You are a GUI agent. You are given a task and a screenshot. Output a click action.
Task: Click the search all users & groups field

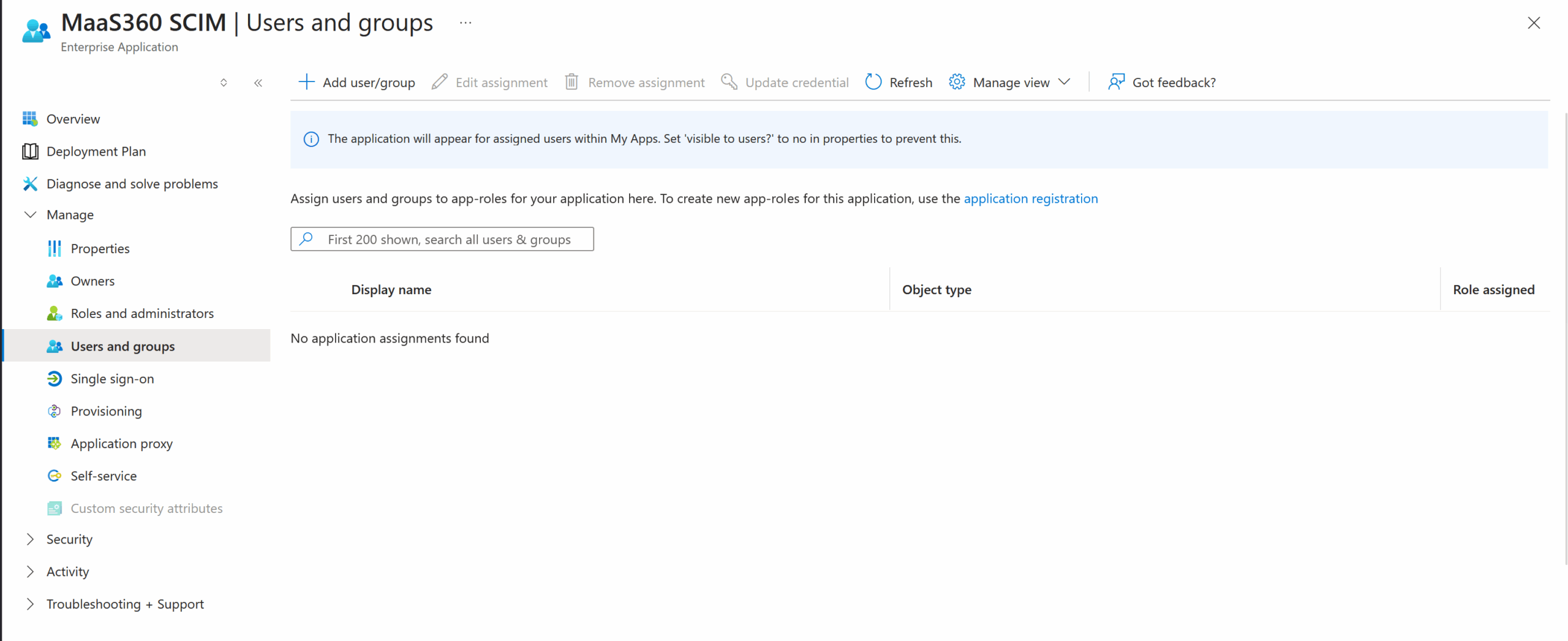[x=448, y=240]
